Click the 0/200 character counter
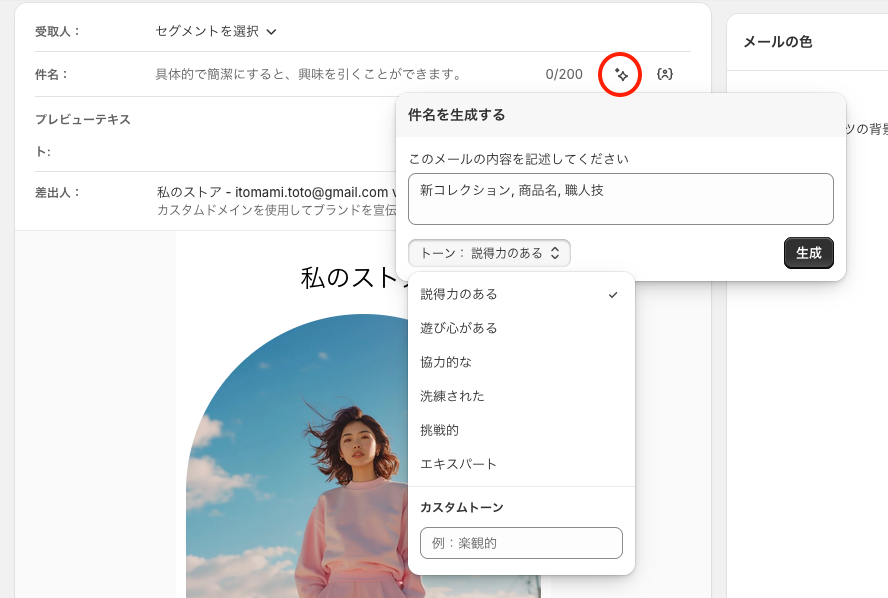888x598 pixels. (564, 74)
